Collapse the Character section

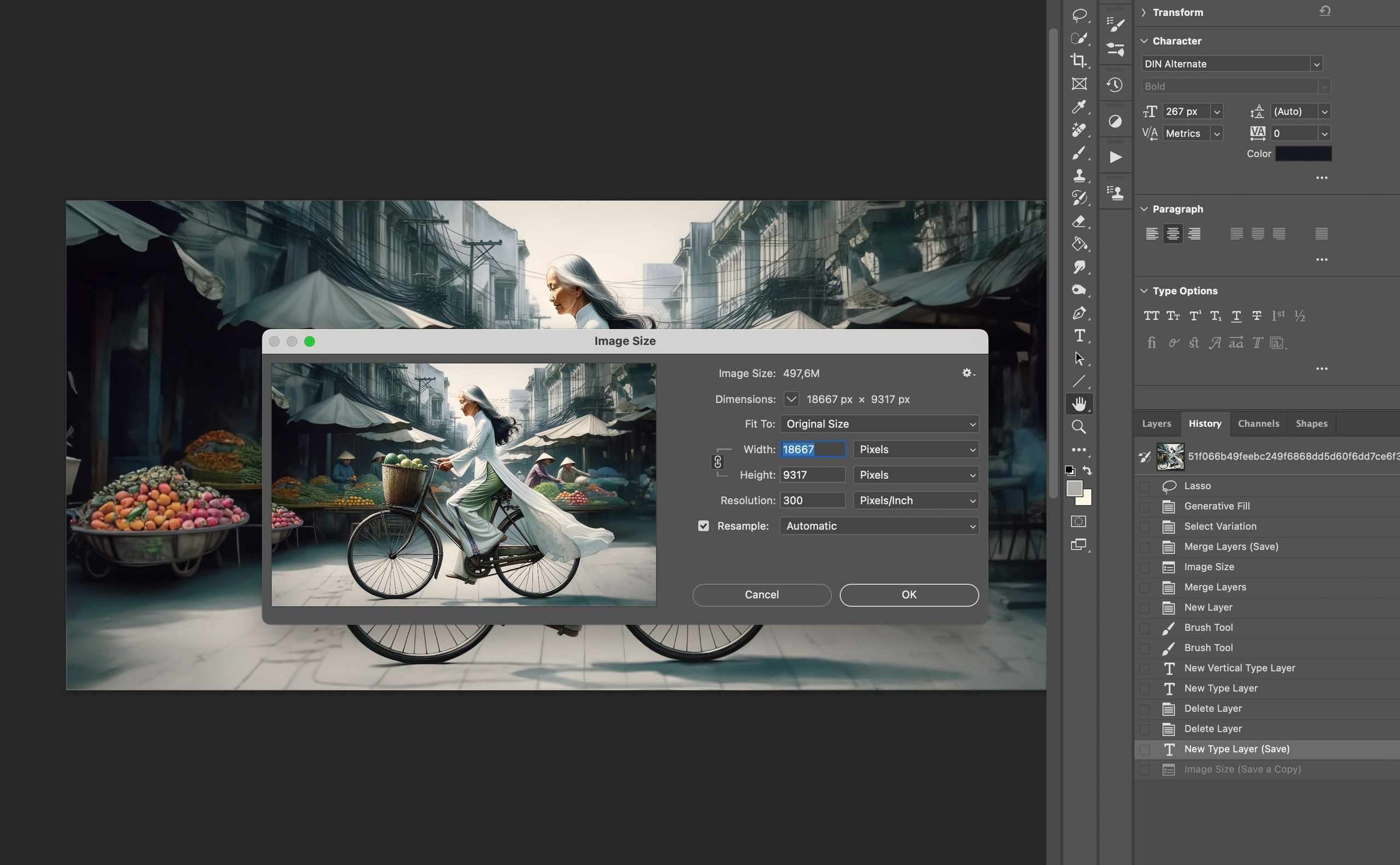pyautogui.click(x=1144, y=41)
